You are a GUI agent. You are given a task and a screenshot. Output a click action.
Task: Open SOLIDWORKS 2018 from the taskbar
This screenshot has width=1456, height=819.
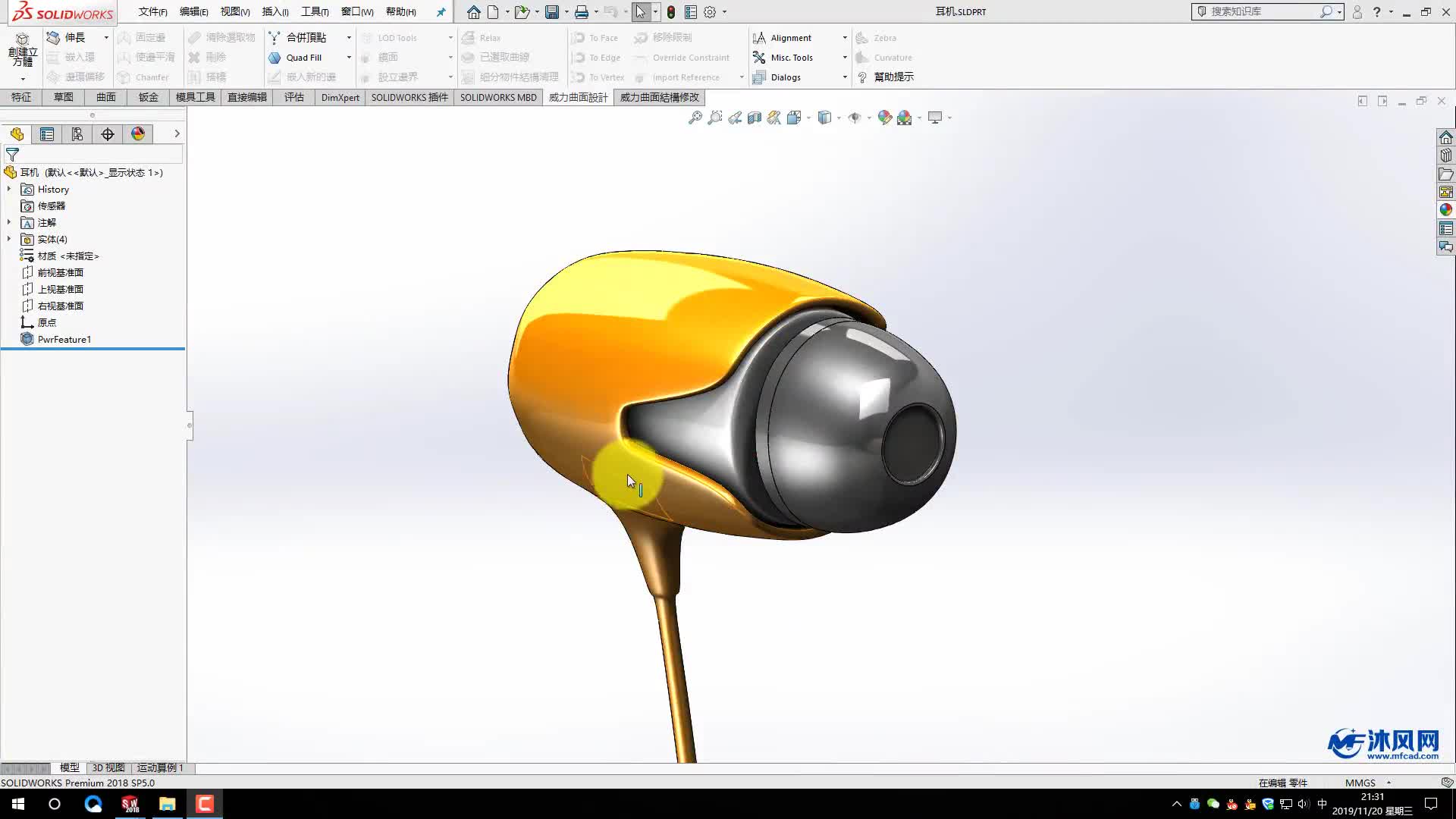[130, 804]
